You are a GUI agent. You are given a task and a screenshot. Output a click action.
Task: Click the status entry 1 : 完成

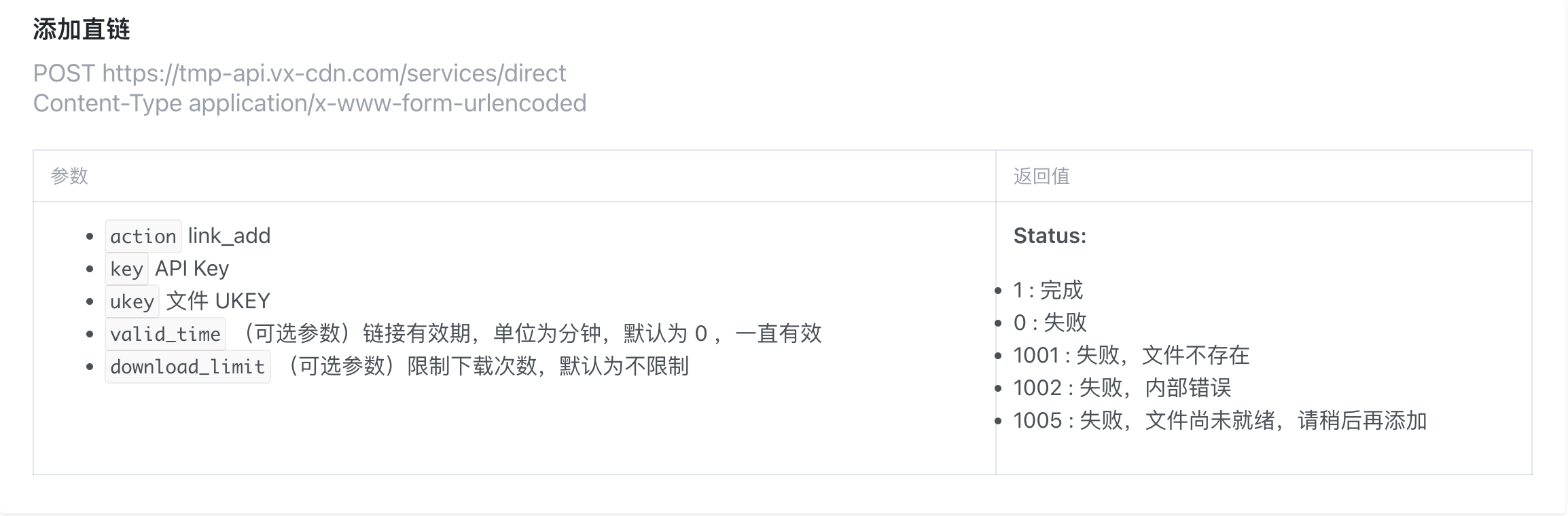(x=1048, y=291)
